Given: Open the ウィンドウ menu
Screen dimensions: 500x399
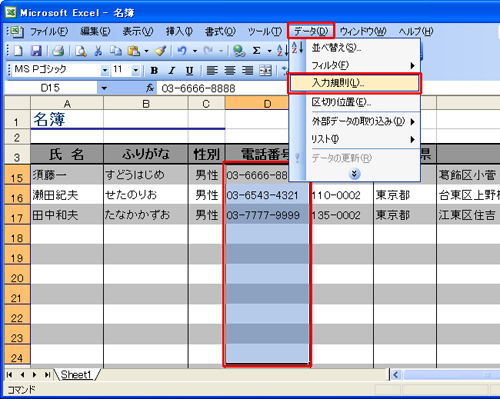Looking at the screenshot, I should [363, 32].
